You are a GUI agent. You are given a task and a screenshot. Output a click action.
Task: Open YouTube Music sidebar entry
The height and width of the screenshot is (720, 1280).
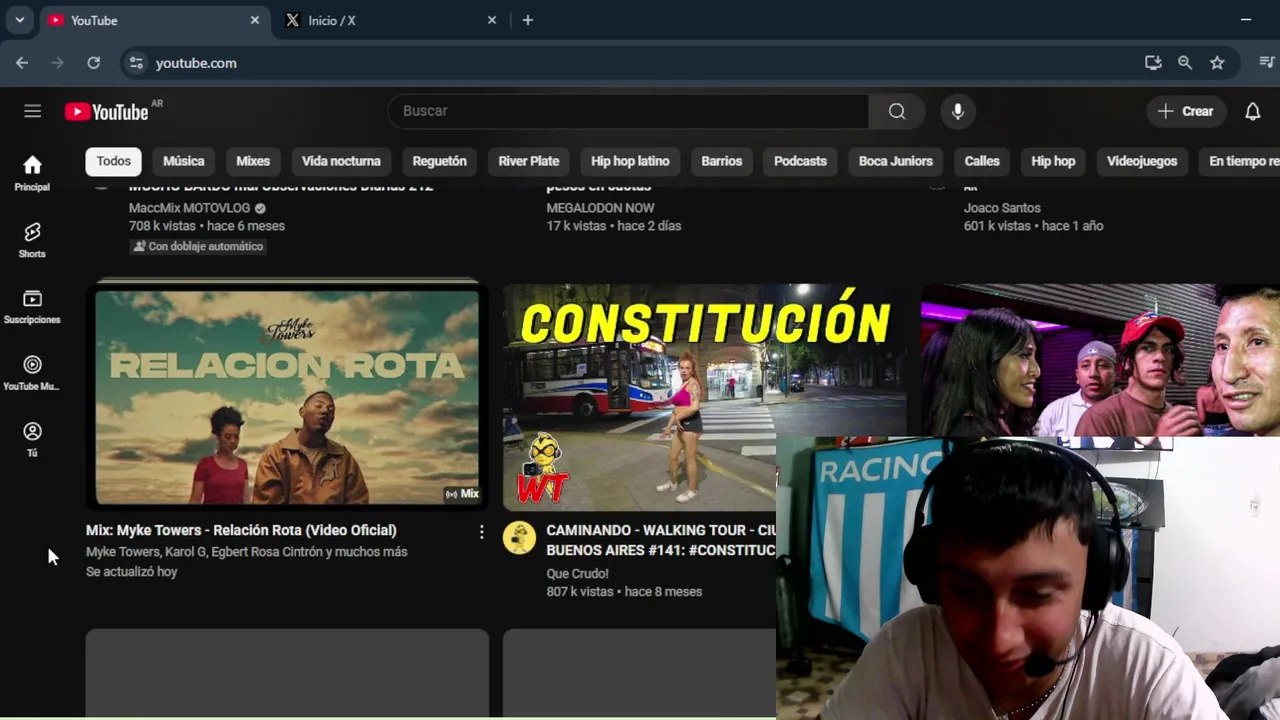tap(32, 373)
